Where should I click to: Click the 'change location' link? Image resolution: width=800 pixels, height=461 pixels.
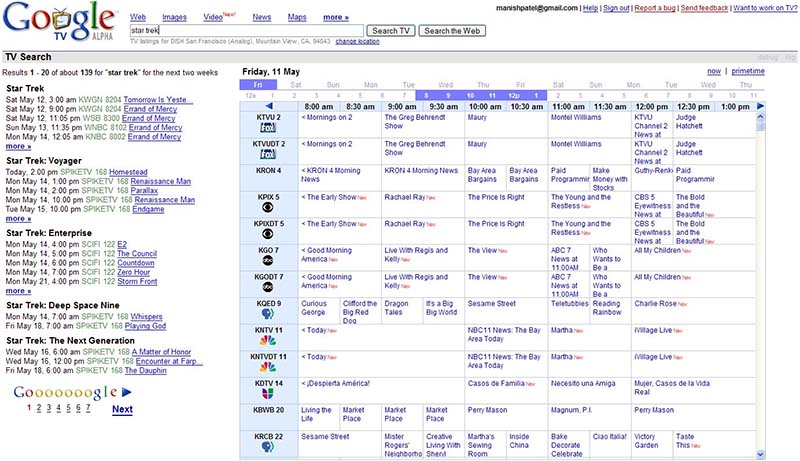click(x=358, y=42)
